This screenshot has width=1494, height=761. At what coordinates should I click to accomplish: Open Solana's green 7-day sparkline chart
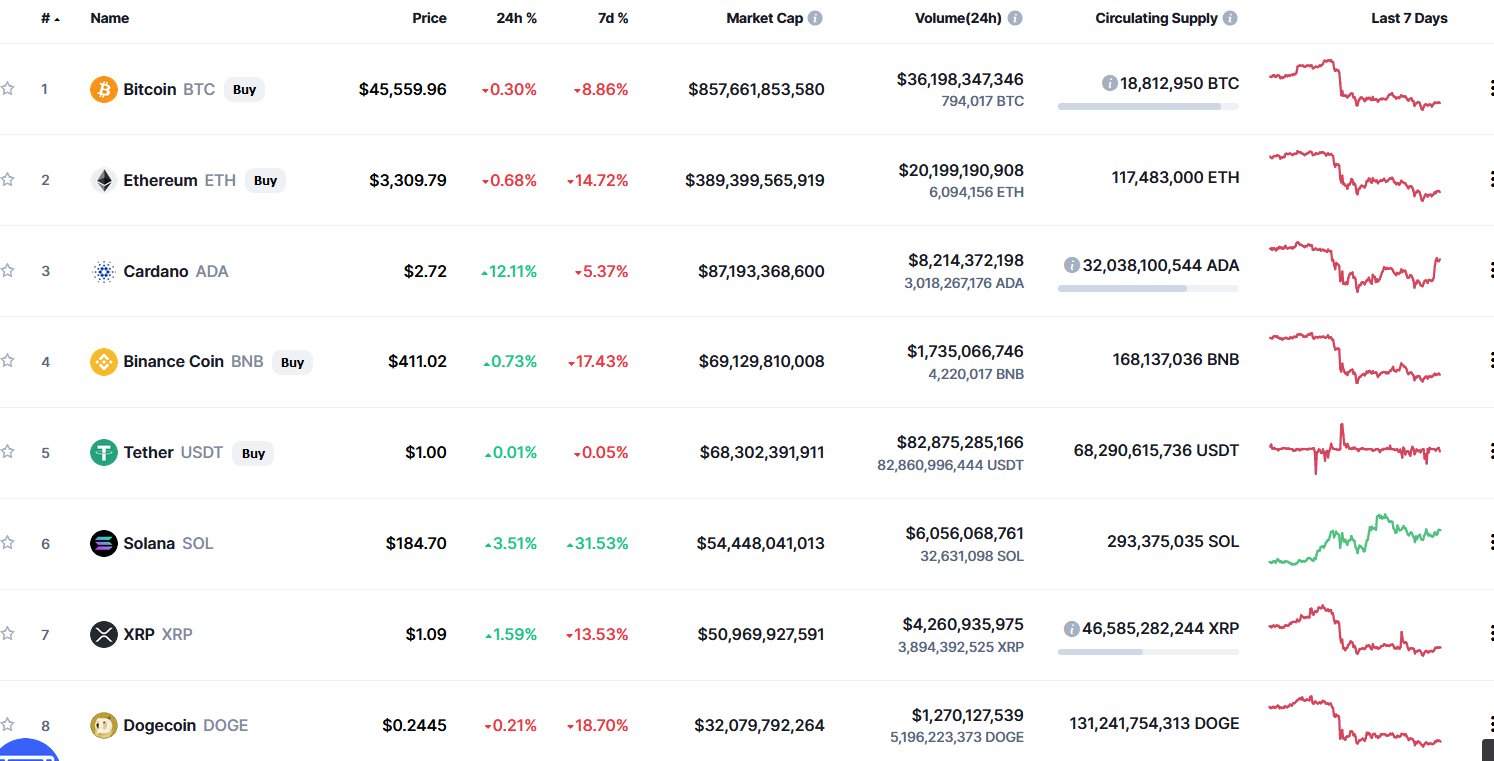click(1355, 541)
